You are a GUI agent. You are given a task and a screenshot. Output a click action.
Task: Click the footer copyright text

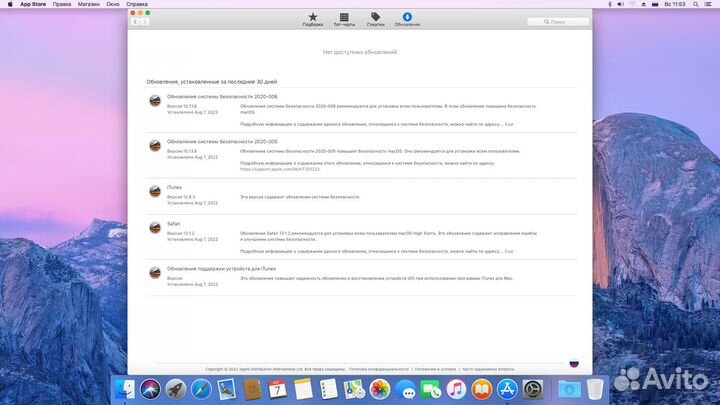tap(275, 369)
